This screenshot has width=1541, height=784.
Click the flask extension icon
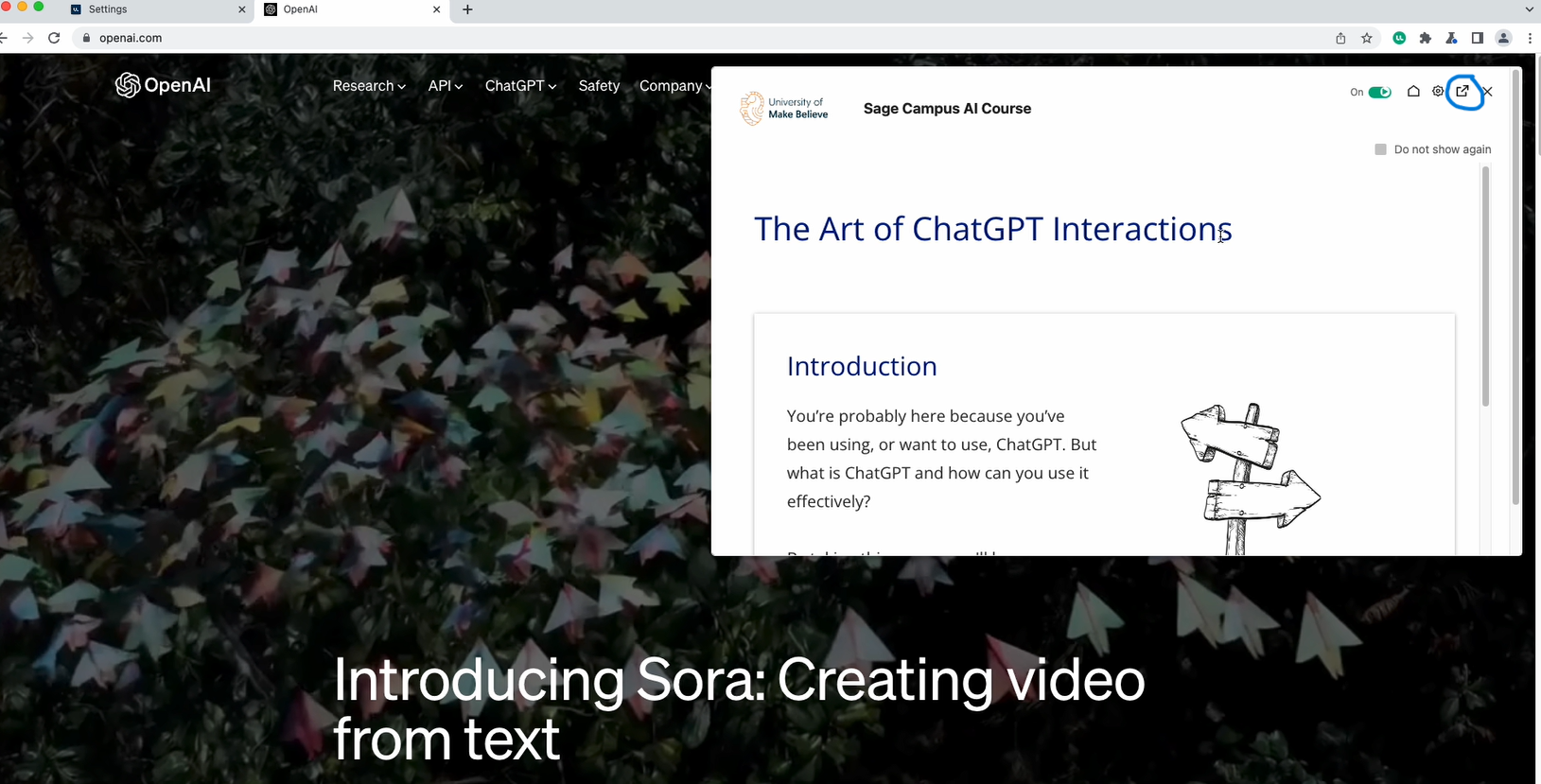tap(1451, 38)
